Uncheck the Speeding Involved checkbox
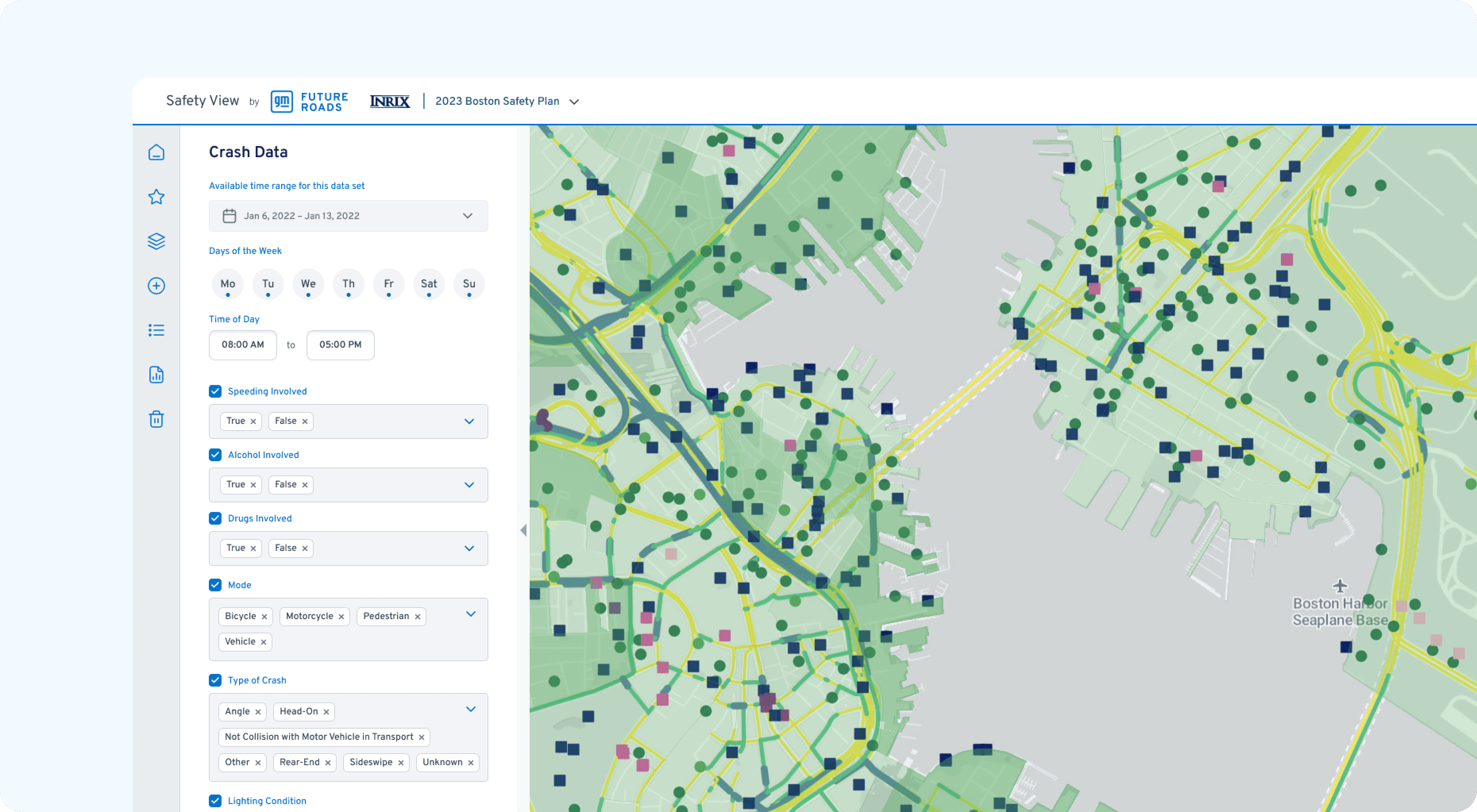The image size is (1477, 812). pyautogui.click(x=215, y=391)
